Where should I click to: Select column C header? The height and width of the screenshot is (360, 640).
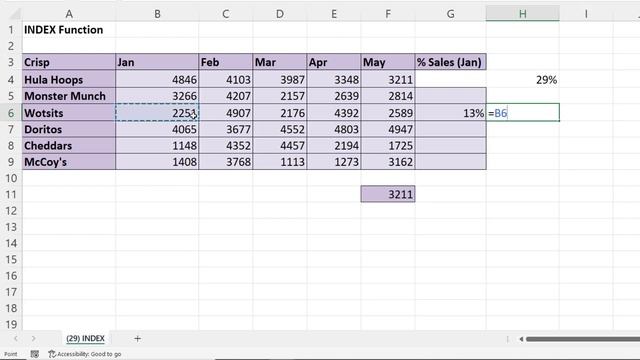(226, 14)
